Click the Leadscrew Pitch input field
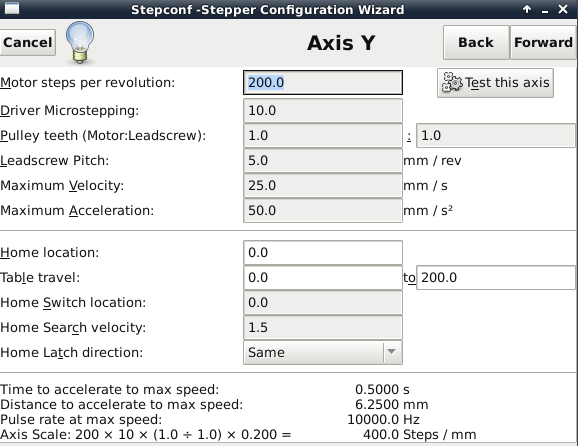This screenshot has width=578, height=446. point(323,161)
